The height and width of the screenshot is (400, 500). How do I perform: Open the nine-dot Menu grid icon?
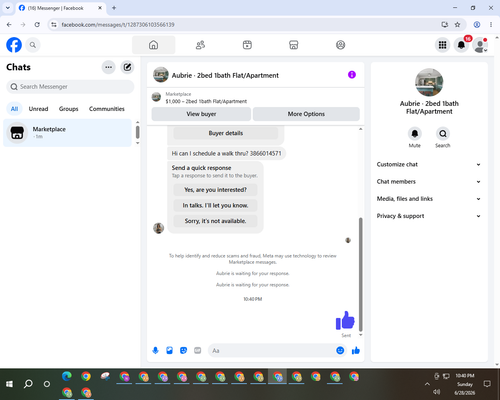tap(442, 45)
